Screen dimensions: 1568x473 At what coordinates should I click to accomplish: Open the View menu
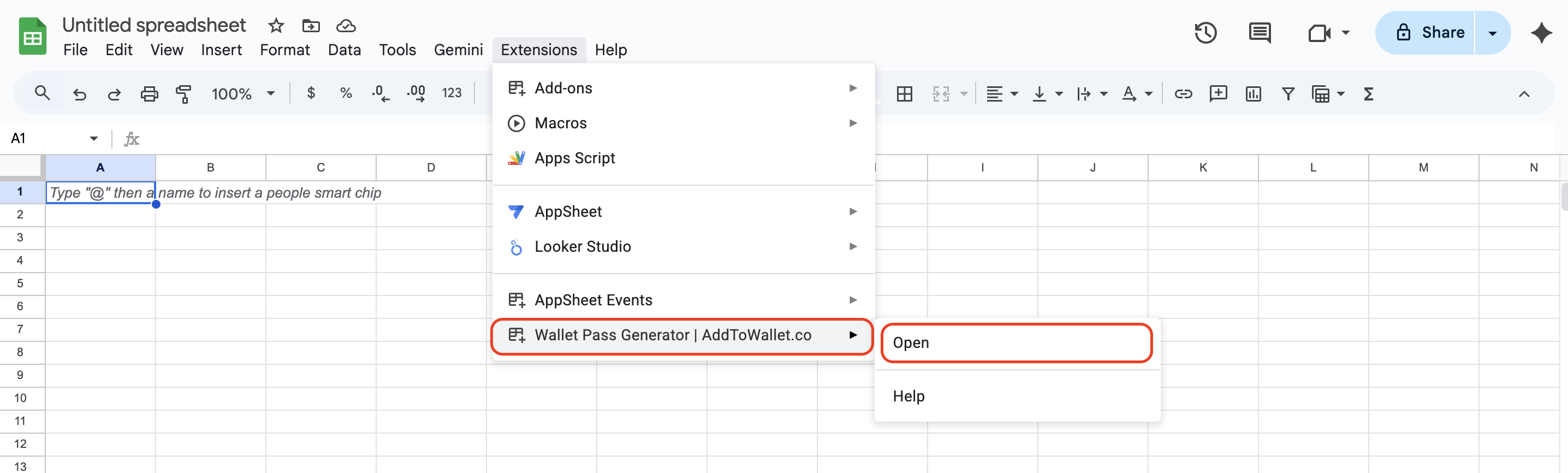coord(167,50)
